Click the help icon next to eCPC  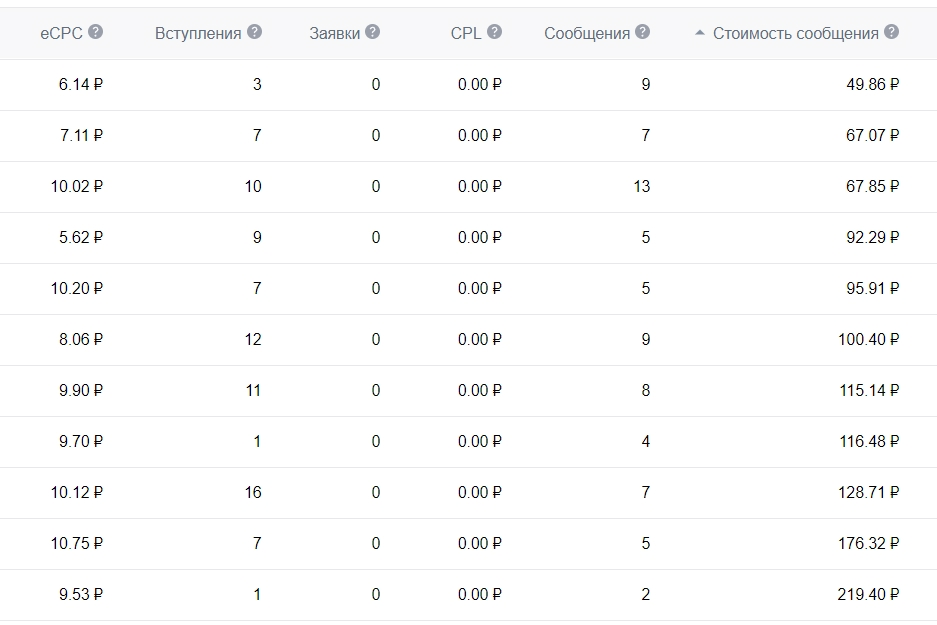pyautogui.click(x=96, y=32)
